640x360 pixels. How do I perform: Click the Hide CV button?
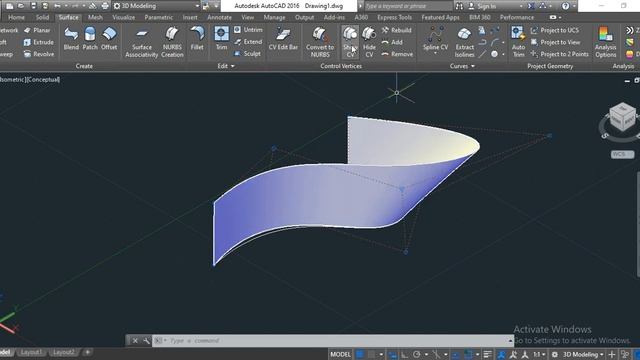369,42
